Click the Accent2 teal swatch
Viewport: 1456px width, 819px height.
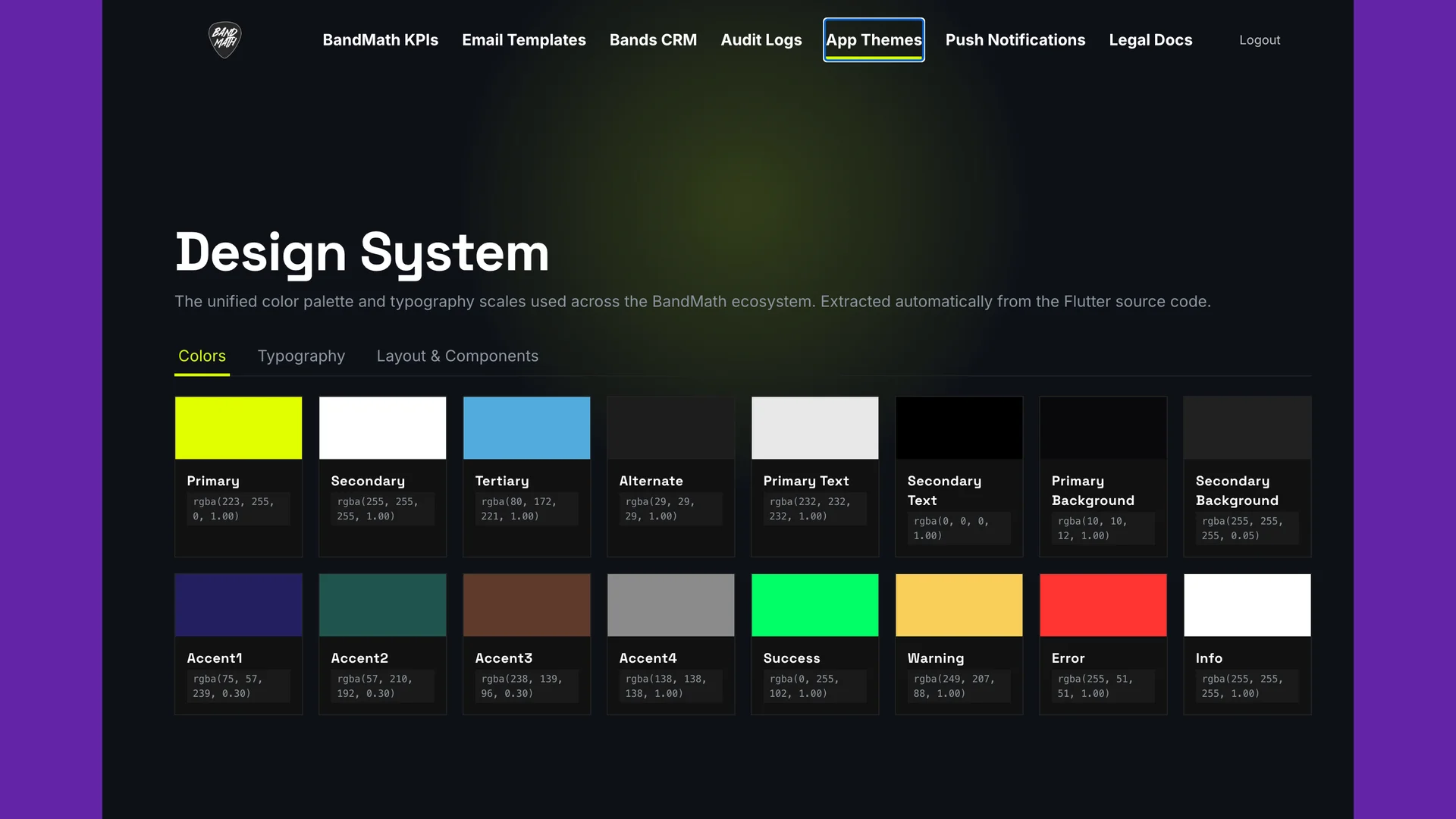point(382,605)
